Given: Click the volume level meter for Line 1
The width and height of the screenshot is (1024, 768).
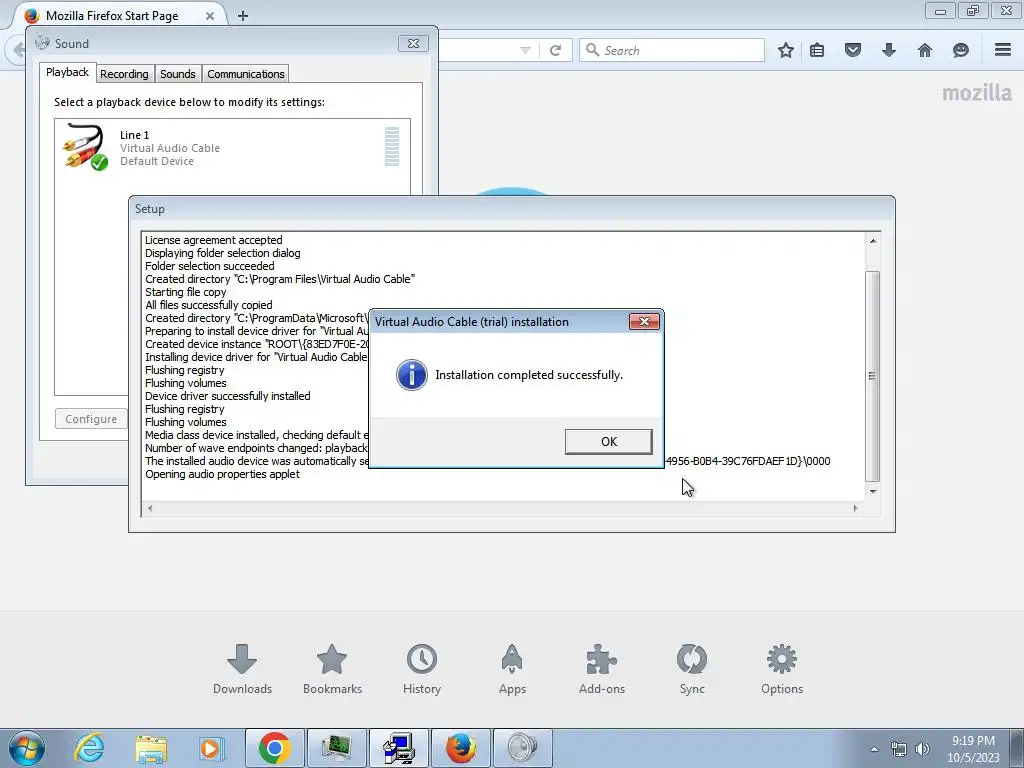Looking at the screenshot, I should point(392,146).
